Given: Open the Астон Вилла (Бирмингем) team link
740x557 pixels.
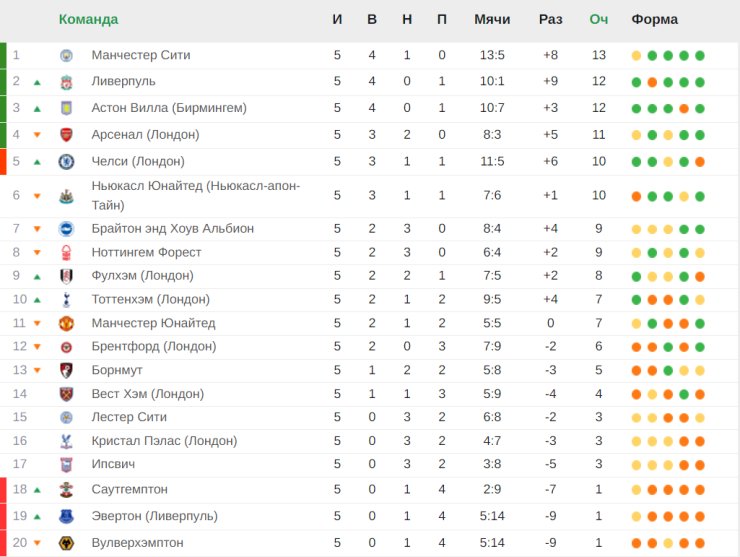Looking at the screenshot, I should tap(169, 108).
